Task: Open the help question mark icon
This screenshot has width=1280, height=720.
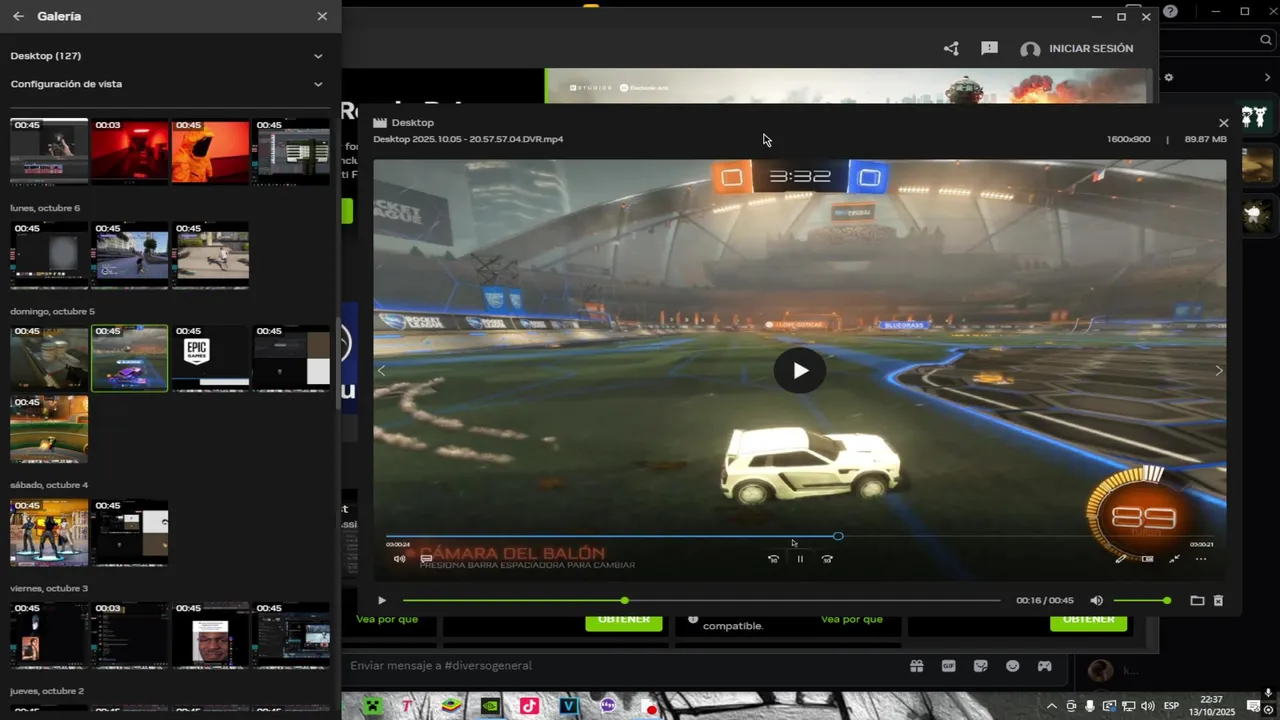Action: (x=1170, y=12)
